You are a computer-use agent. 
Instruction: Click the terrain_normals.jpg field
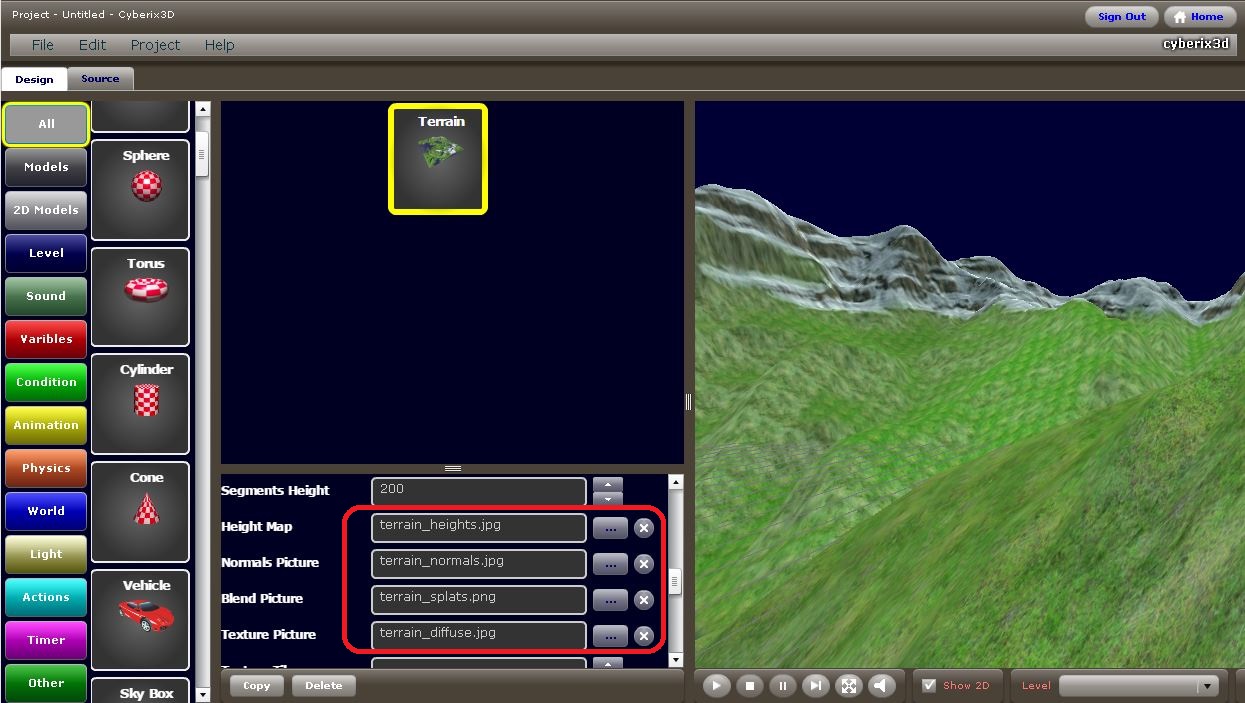[x=479, y=563]
